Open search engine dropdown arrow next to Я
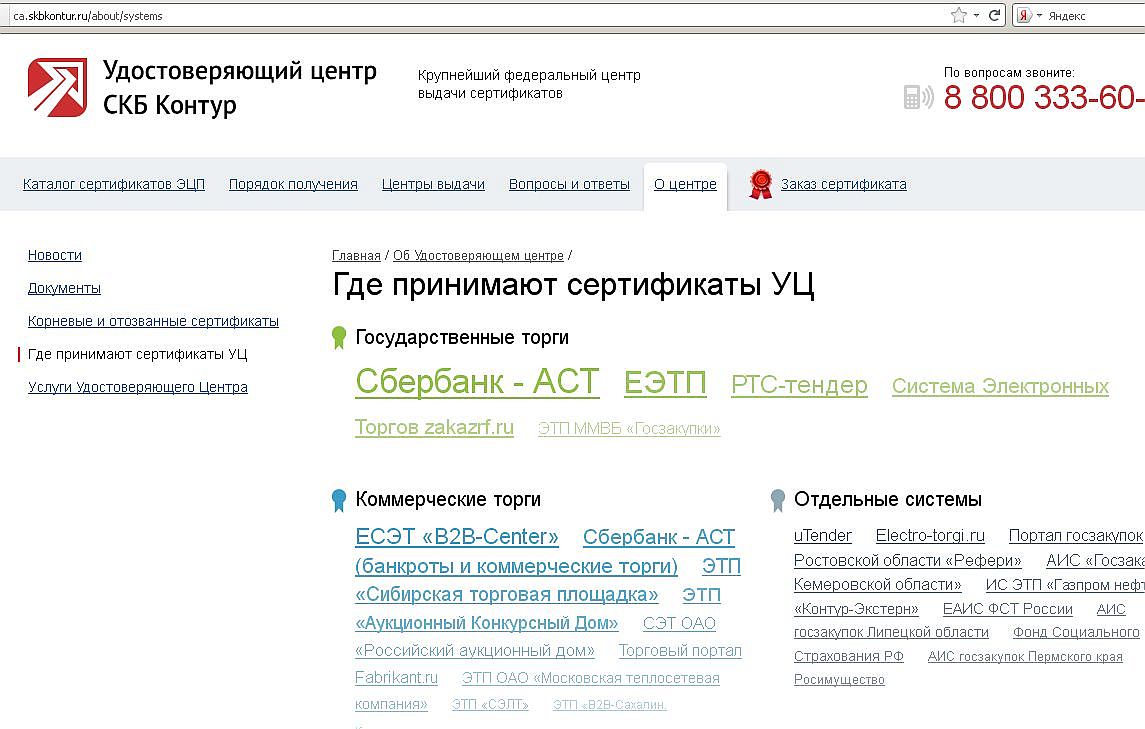The image size is (1145, 729). click(1039, 15)
